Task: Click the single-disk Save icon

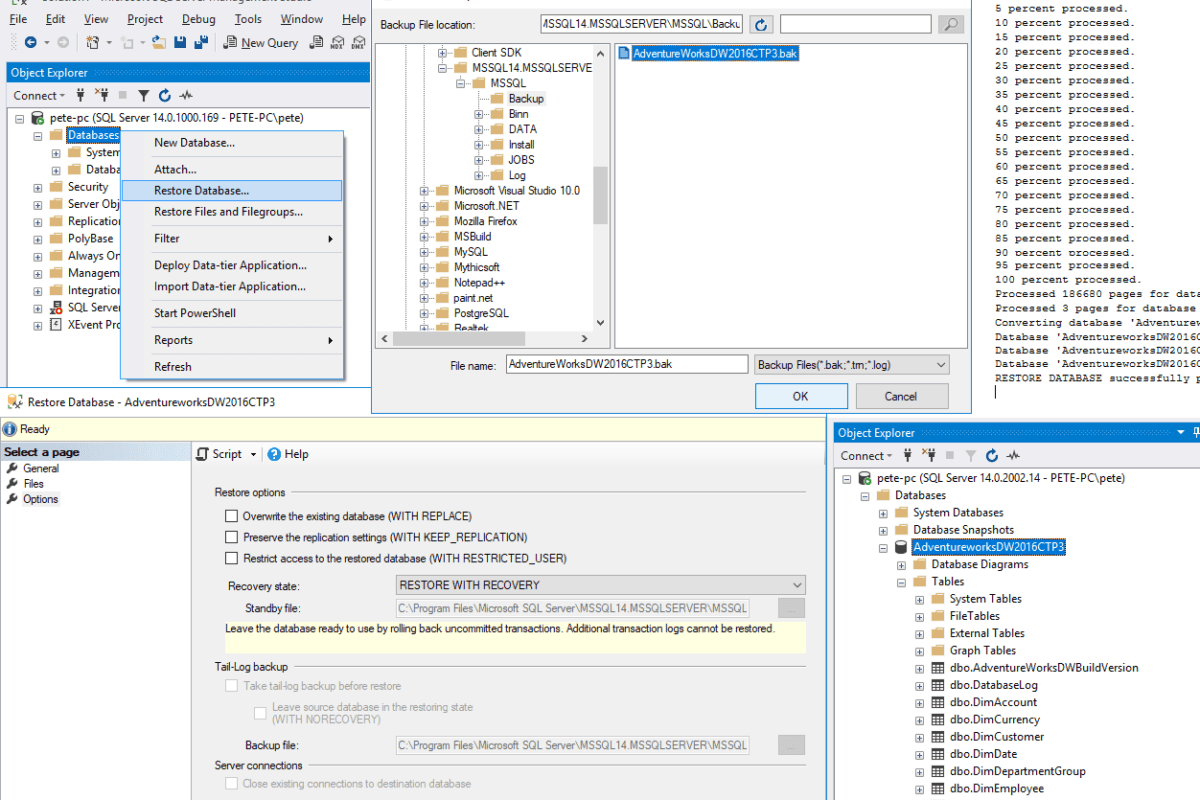Action: coord(179,43)
